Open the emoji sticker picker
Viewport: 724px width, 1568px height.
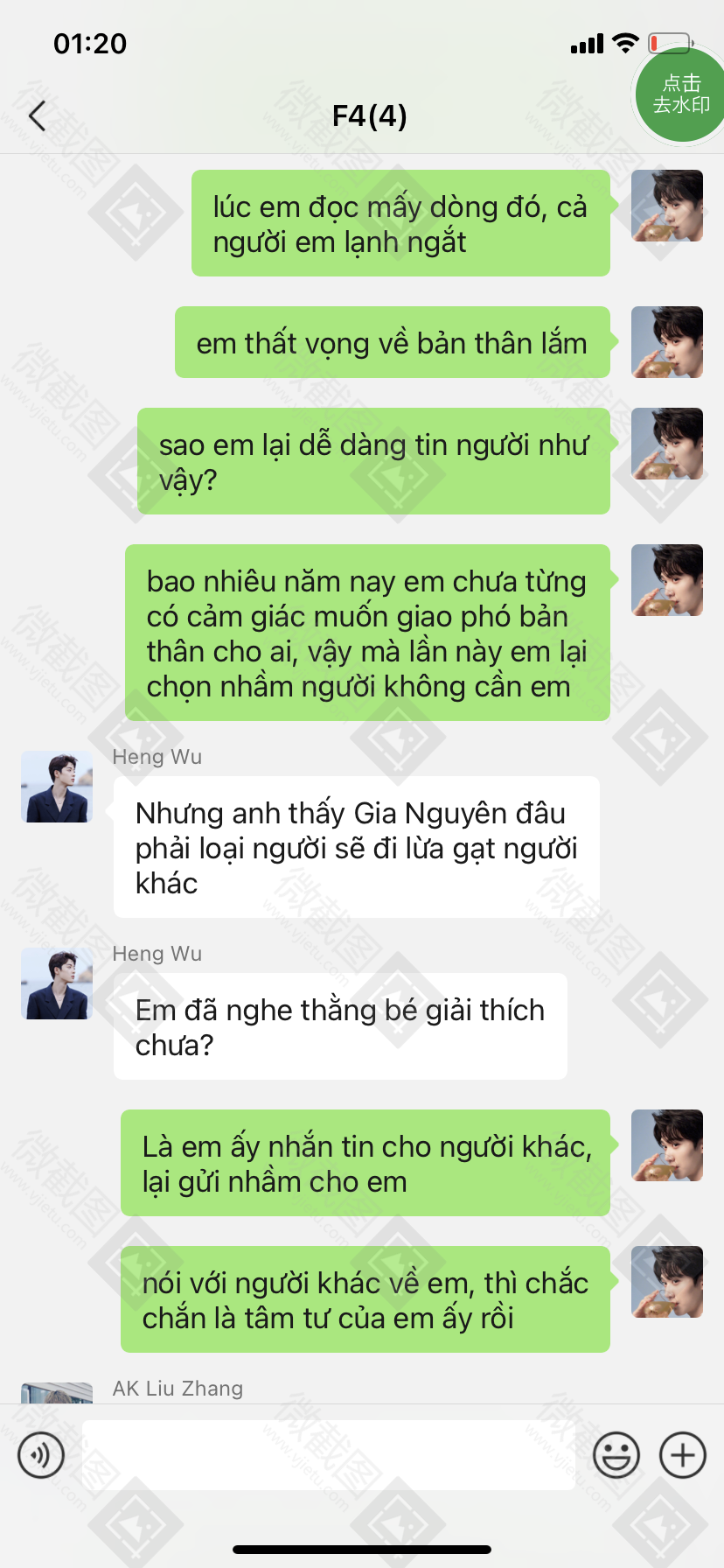coord(616,1455)
